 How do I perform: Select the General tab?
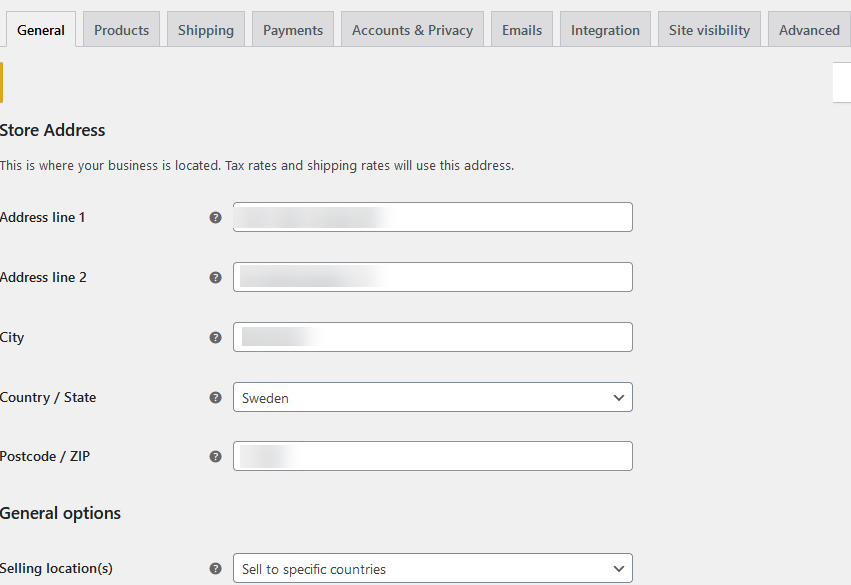pyautogui.click(x=41, y=30)
